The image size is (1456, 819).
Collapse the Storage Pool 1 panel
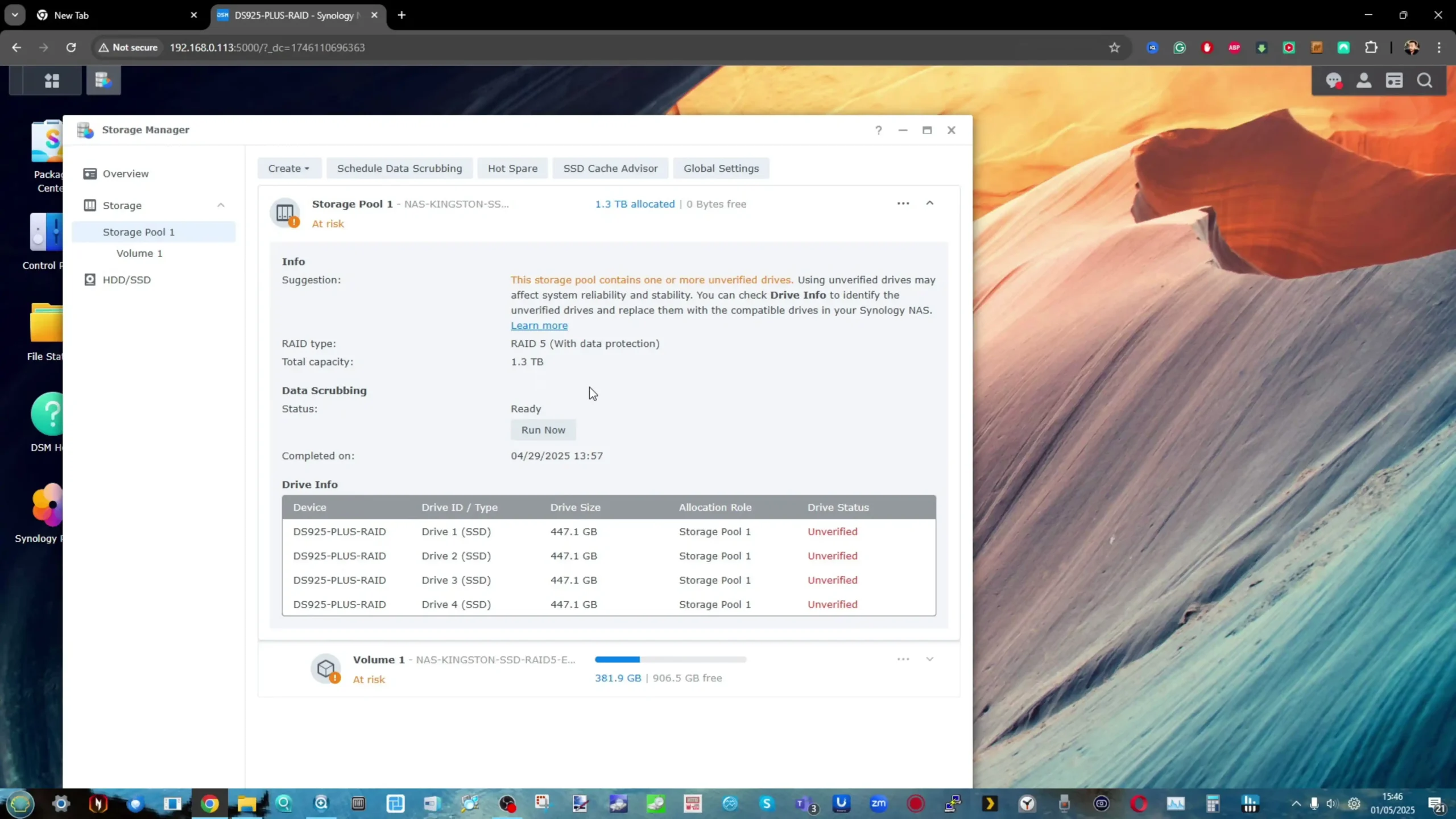(929, 203)
